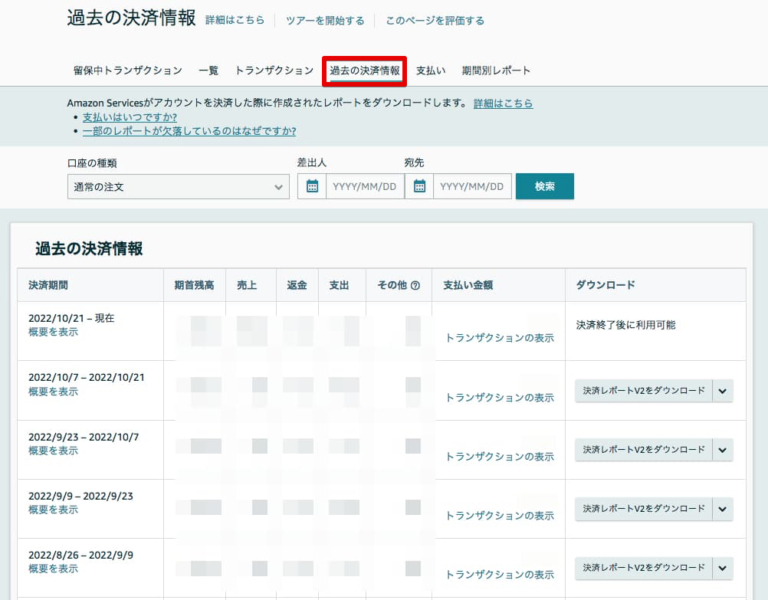This screenshot has height=600, width=768.
Task: Open the 差出人 calendar picker icon
Action: pyautogui.click(x=312, y=186)
